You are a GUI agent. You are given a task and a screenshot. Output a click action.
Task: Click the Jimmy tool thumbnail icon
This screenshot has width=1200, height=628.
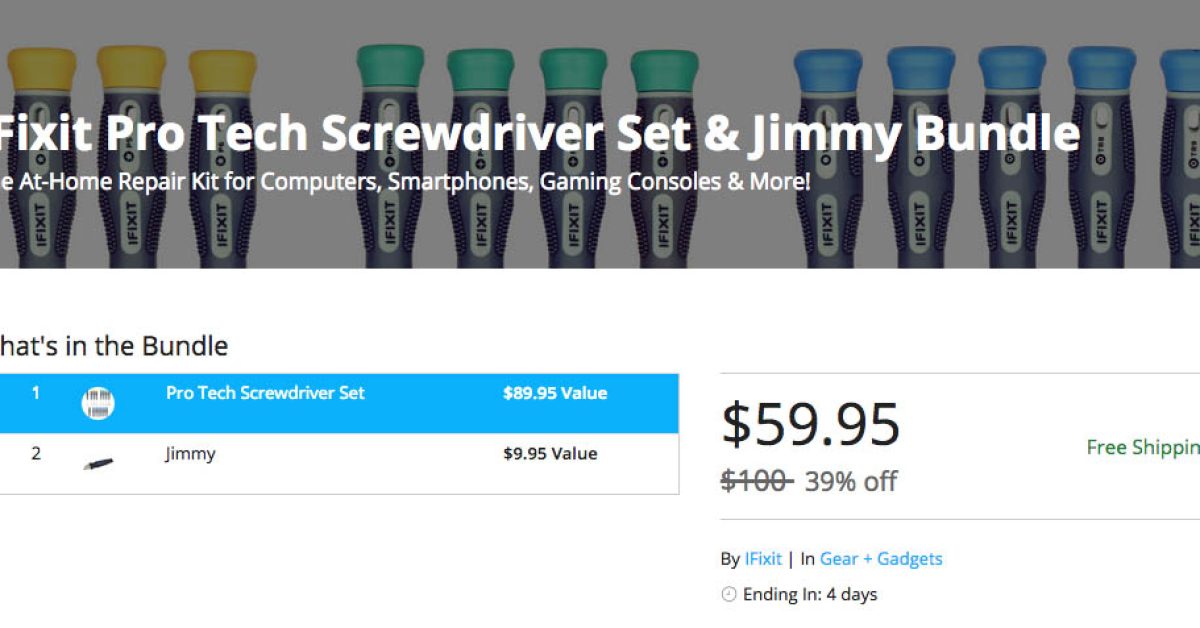(98, 463)
